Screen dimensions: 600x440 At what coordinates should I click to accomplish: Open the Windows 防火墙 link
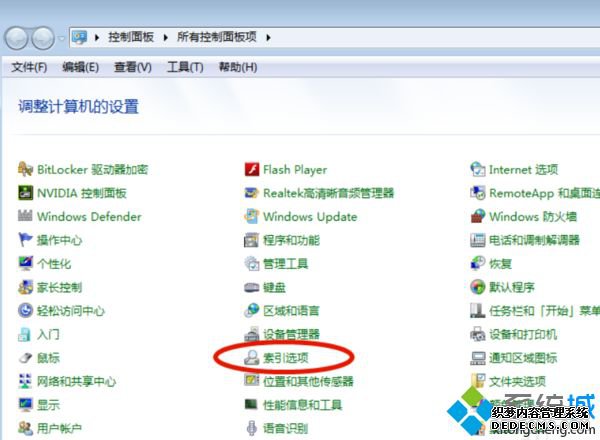pos(533,217)
